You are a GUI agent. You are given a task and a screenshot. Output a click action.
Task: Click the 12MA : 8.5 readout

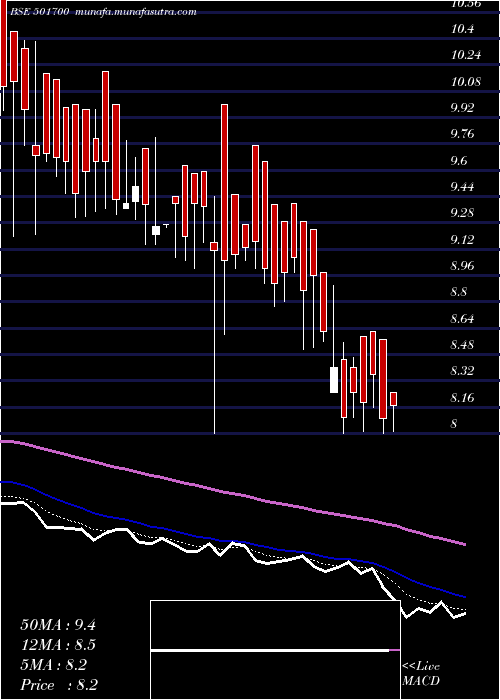[x=58, y=645]
